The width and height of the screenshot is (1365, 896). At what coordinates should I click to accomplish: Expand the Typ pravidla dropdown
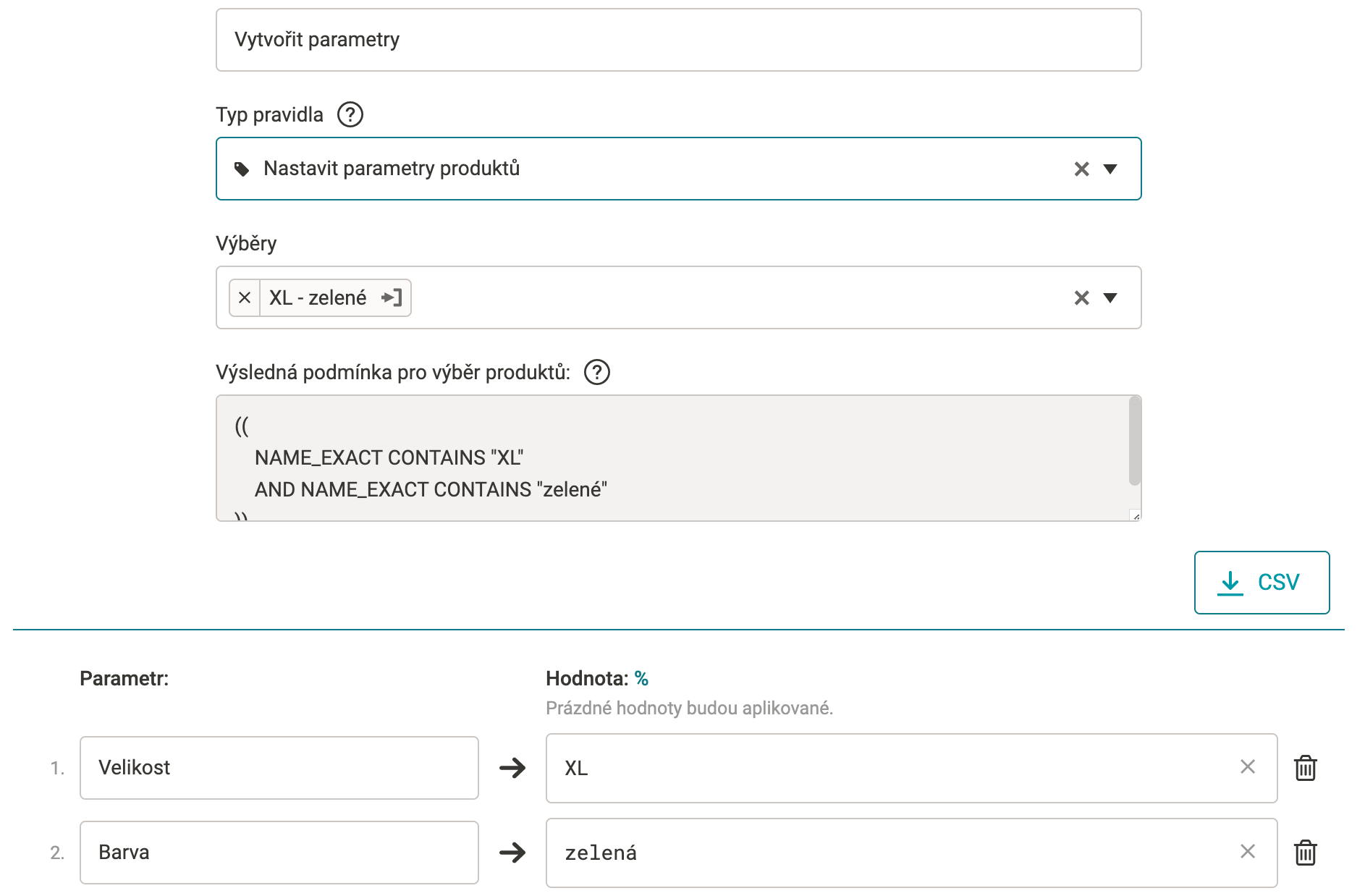coord(1110,169)
